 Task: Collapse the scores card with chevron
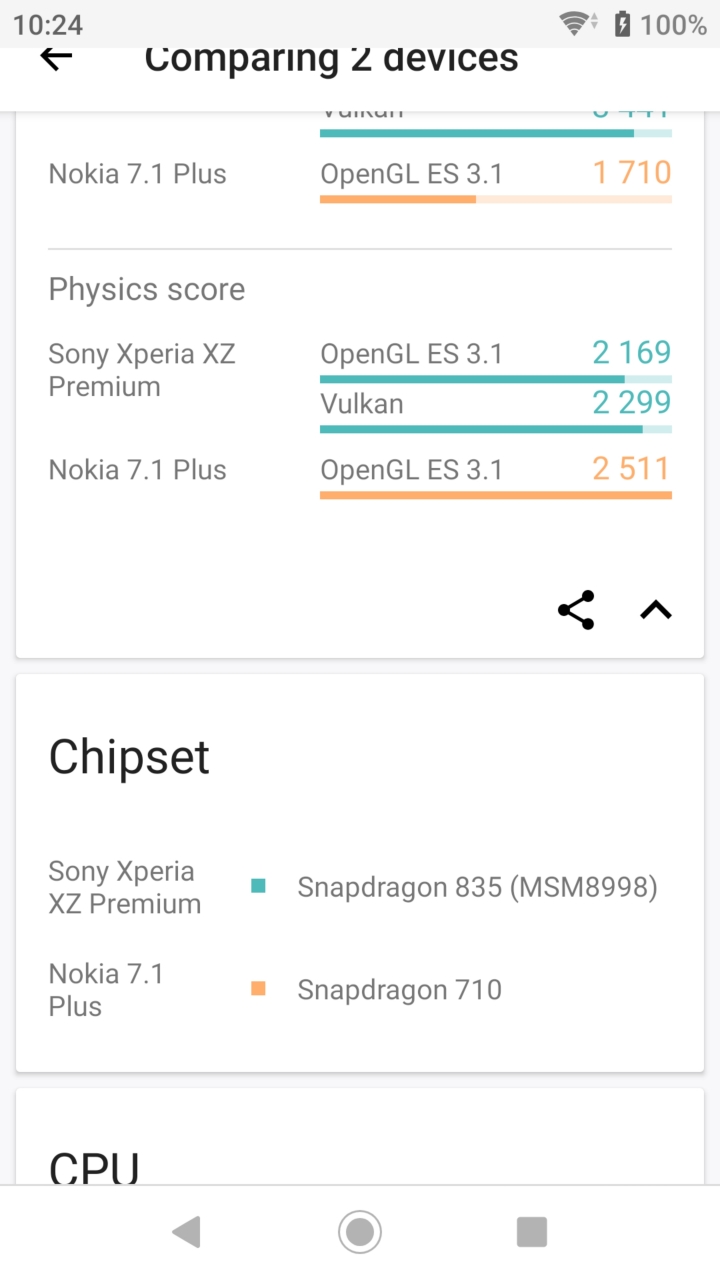pyautogui.click(x=656, y=610)
